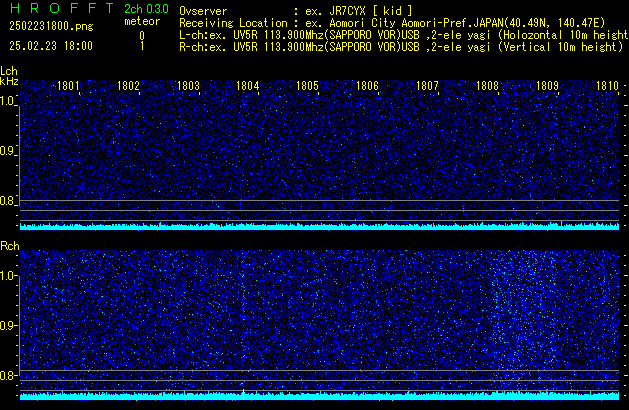Viewport: 629px width, 410px height.
Task: Click the Lch 0.8 kHz axis label
Action: click(8, 201)
